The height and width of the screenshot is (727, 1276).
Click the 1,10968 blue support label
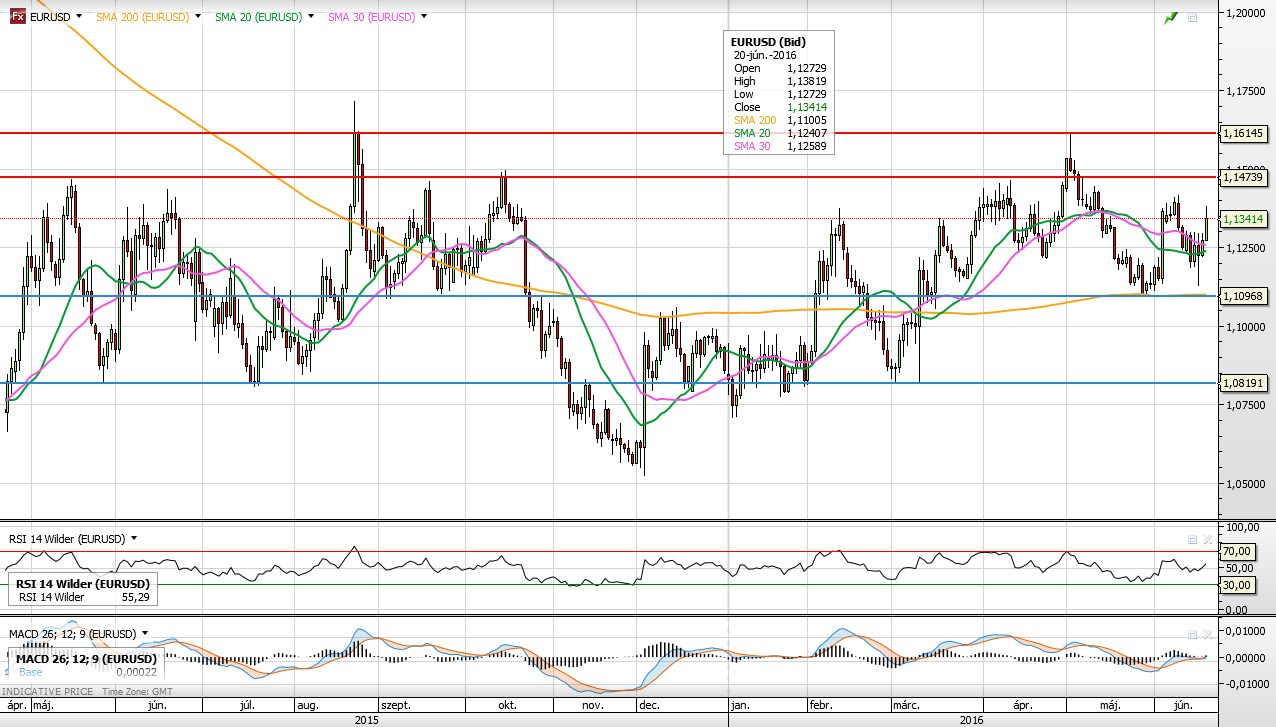(1245, 296)
